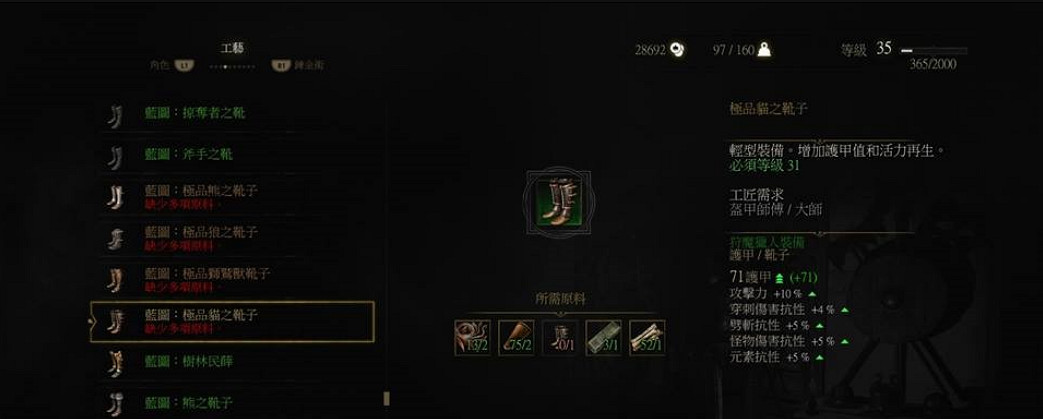Viewport: 1043px width, 419px height.
Task: Select the 藍圖:極品熊之靴子 blueprint
Action: [x=233, y=196]
